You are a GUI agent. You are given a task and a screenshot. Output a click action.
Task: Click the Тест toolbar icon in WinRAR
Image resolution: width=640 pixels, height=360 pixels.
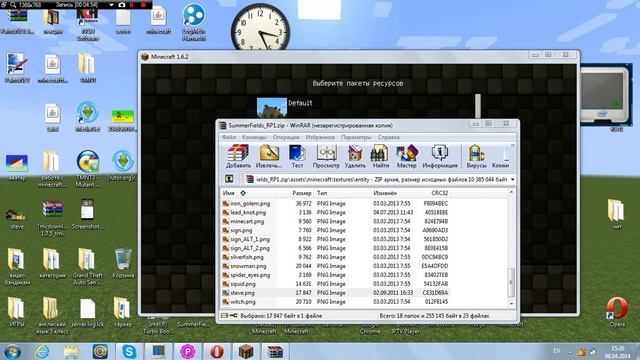click(297, 156)
